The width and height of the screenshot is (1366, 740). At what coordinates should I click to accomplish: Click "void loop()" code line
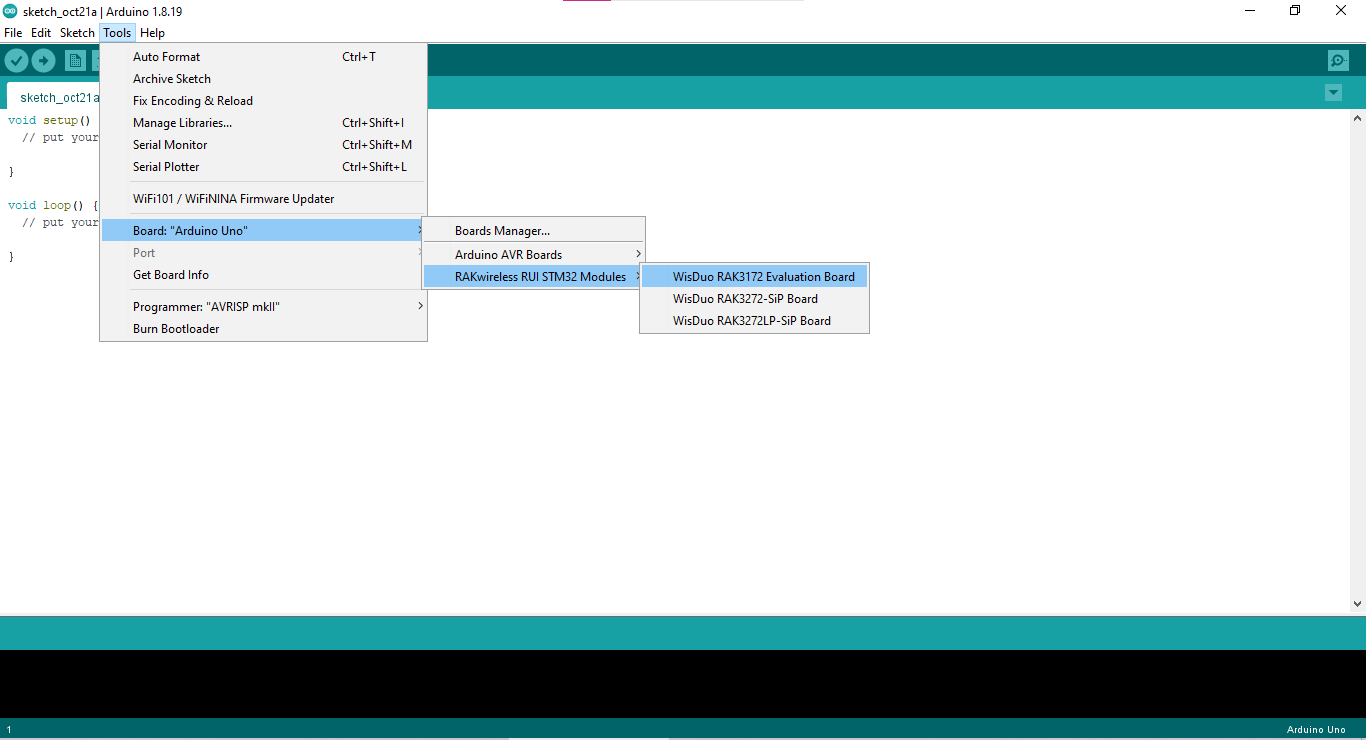pos(53,205)
